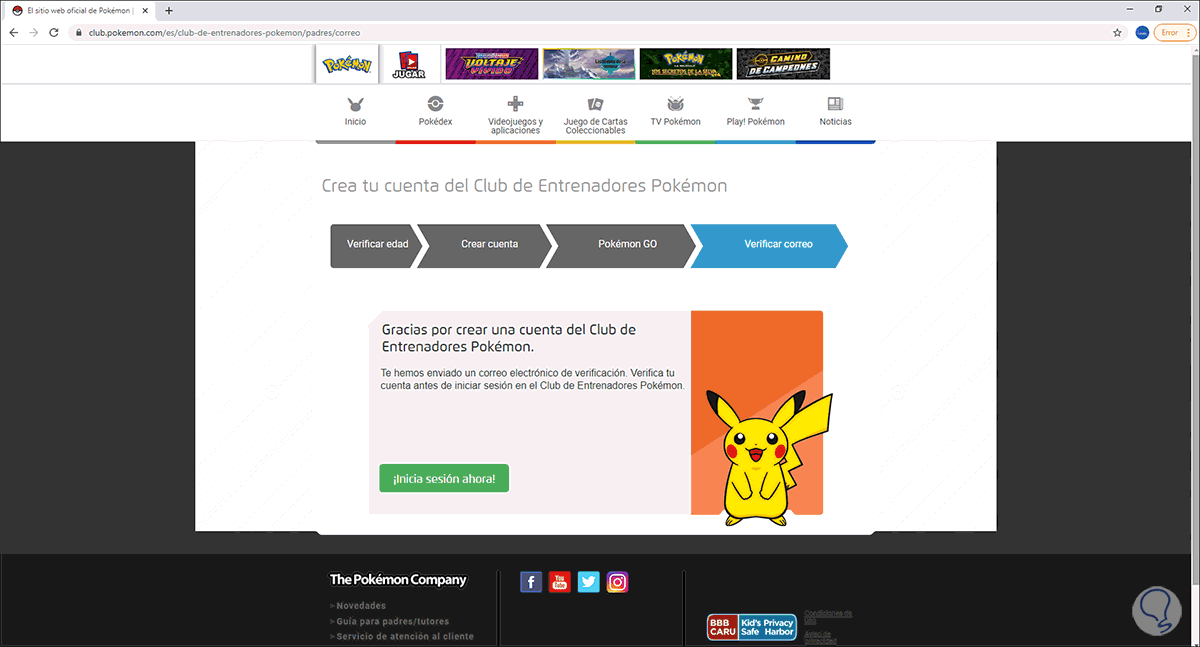Open Juego de Cartas Coleccionables section
This screenshot has width=1200, height=647.
pos(595,116)
